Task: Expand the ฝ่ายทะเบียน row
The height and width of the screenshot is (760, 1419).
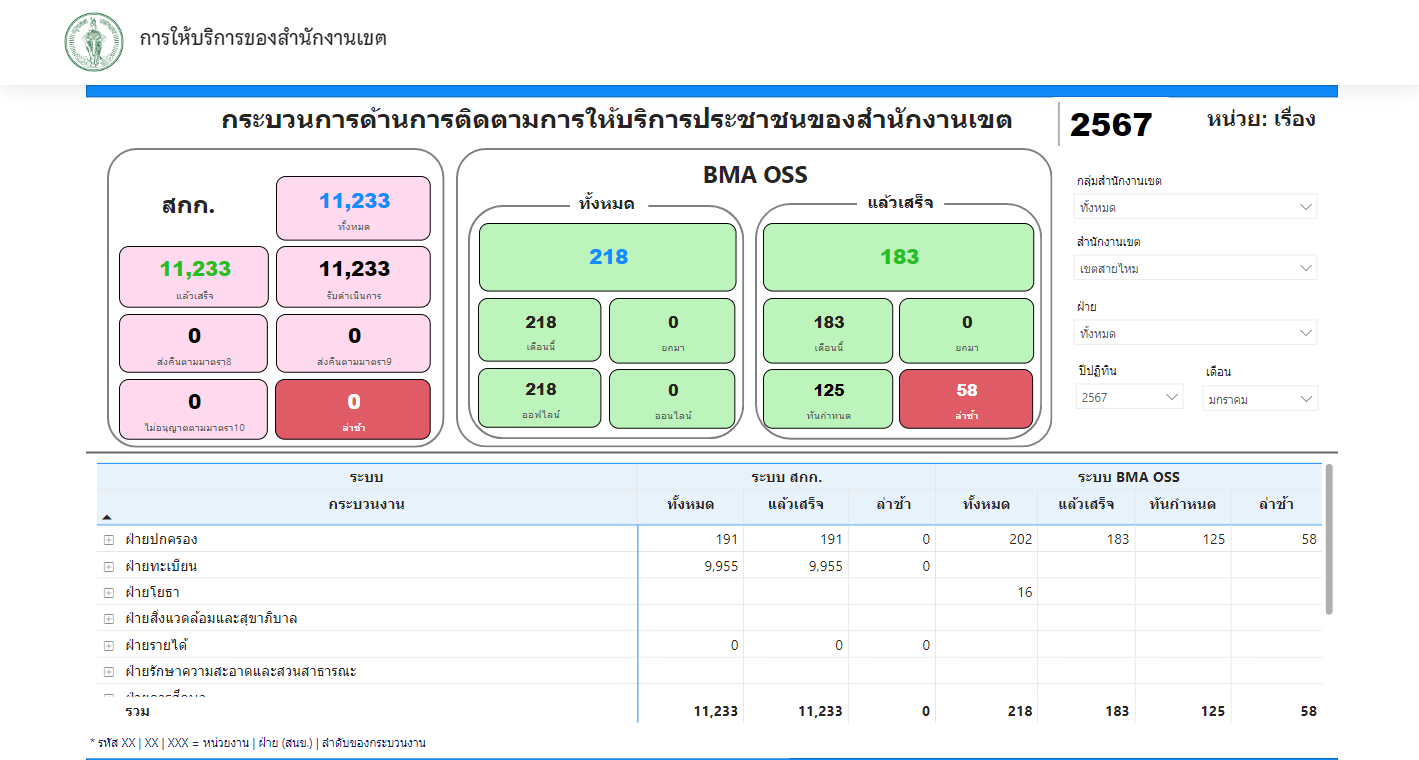Action: 109,566
